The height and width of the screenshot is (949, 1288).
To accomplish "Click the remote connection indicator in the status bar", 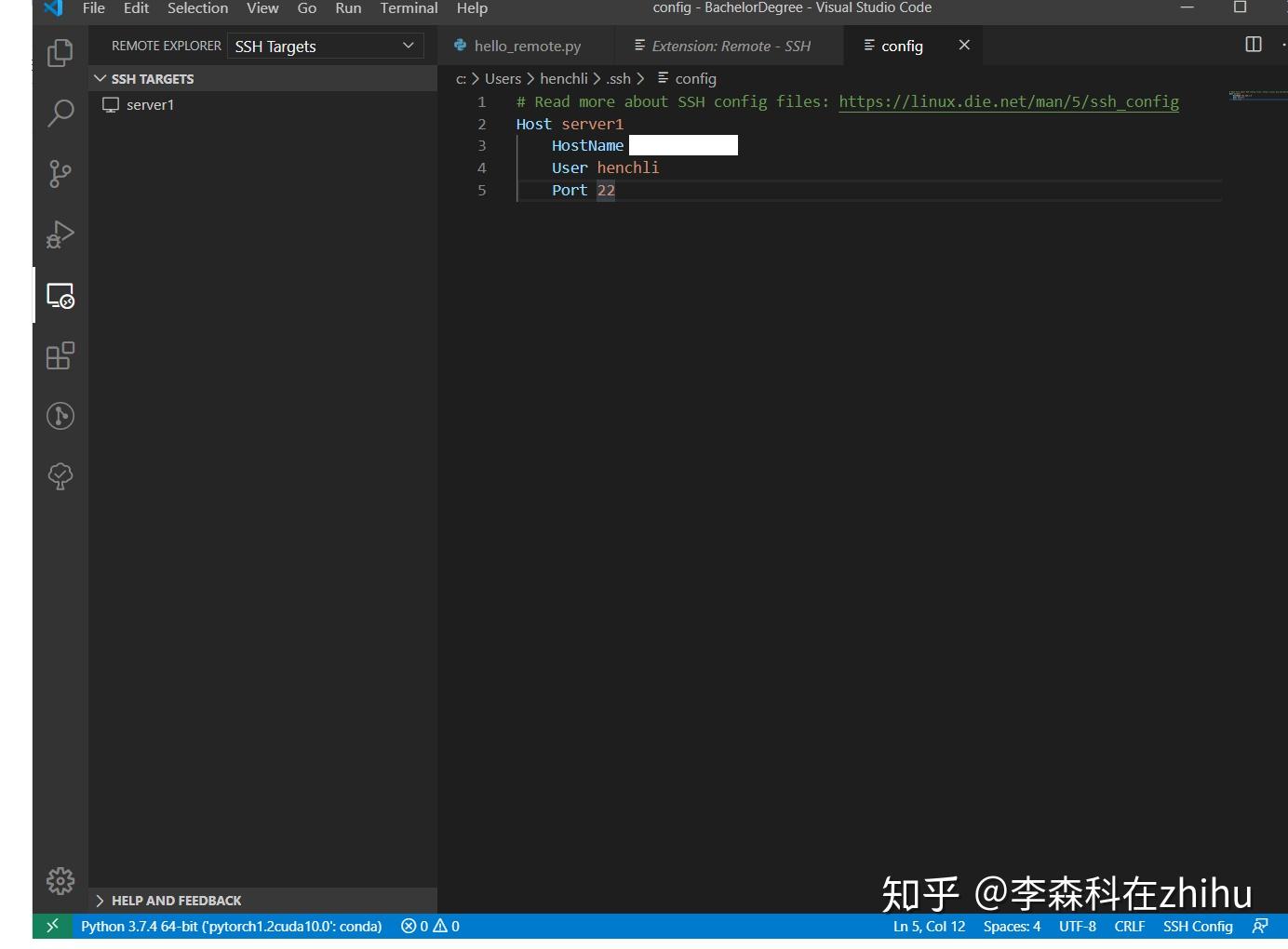I will [x=52, y=926].
